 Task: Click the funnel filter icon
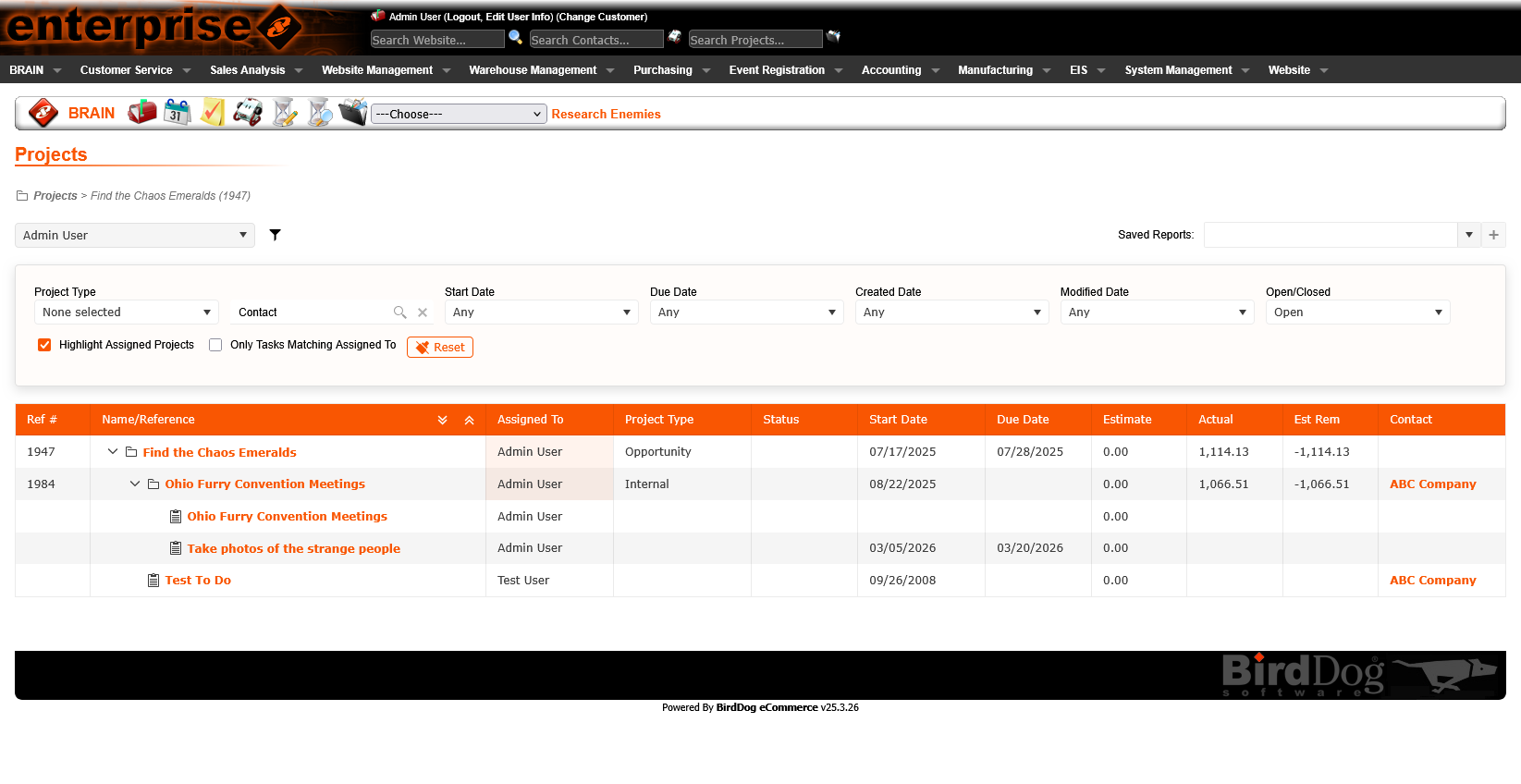(275, 235)
